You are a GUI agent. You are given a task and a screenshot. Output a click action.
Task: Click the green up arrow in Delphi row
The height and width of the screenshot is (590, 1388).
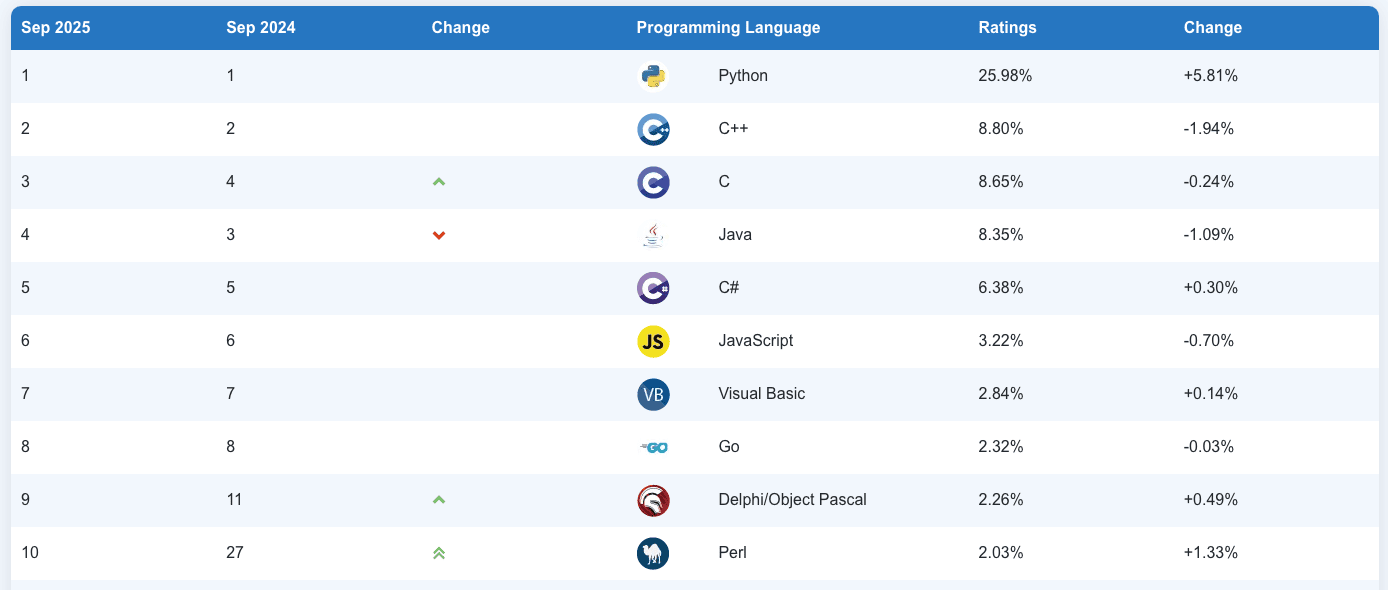(438, 500)
